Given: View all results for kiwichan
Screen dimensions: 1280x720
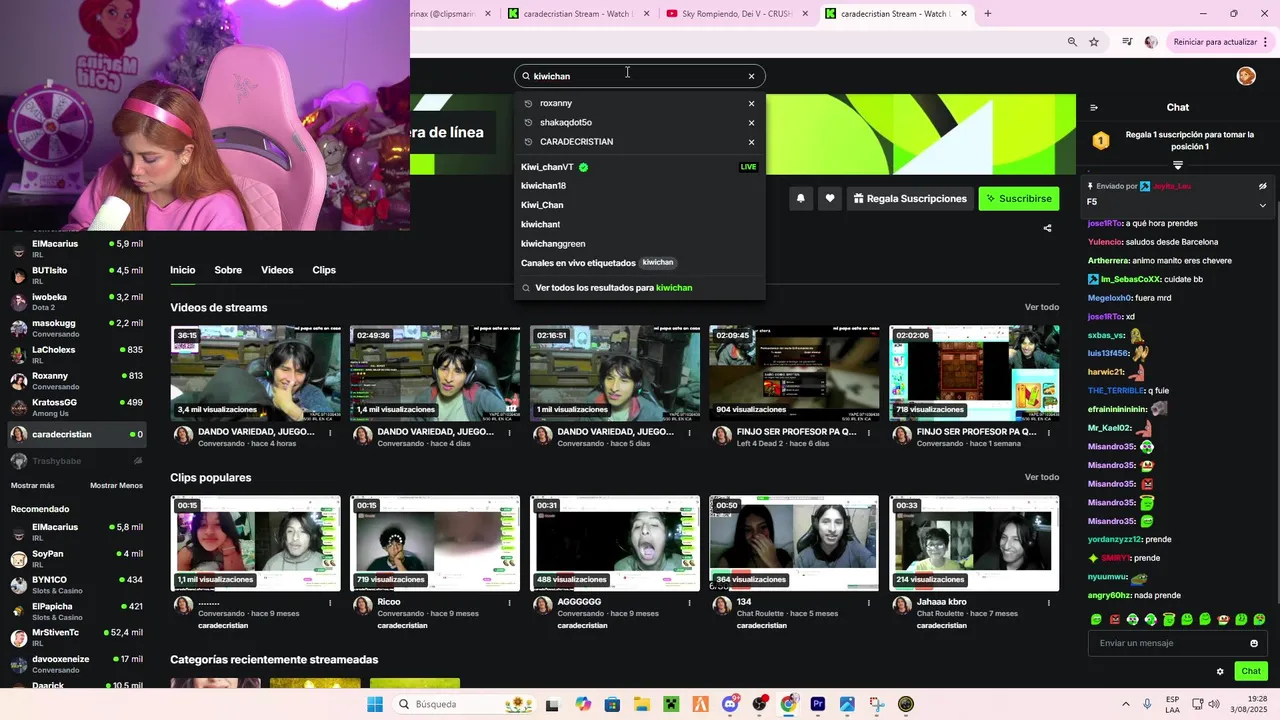Looking at the screenshot, I should coord(640,288).
